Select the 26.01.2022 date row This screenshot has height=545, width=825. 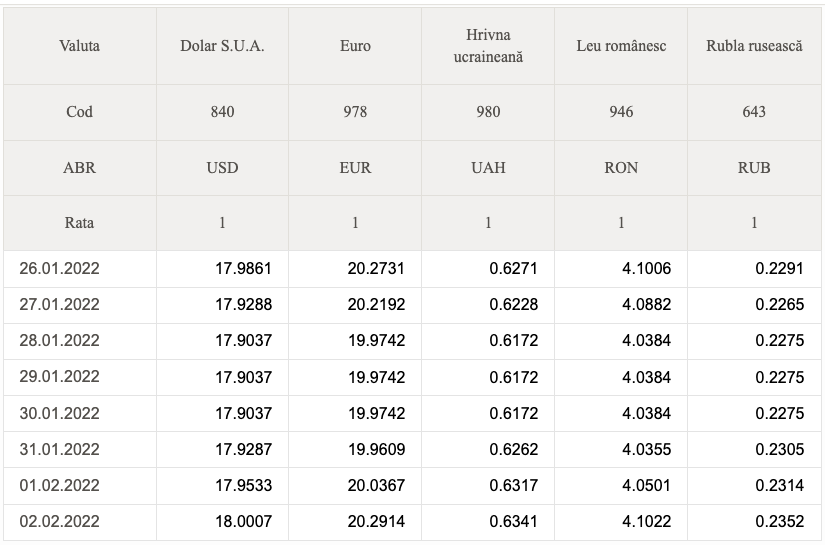tap(412, 269)
